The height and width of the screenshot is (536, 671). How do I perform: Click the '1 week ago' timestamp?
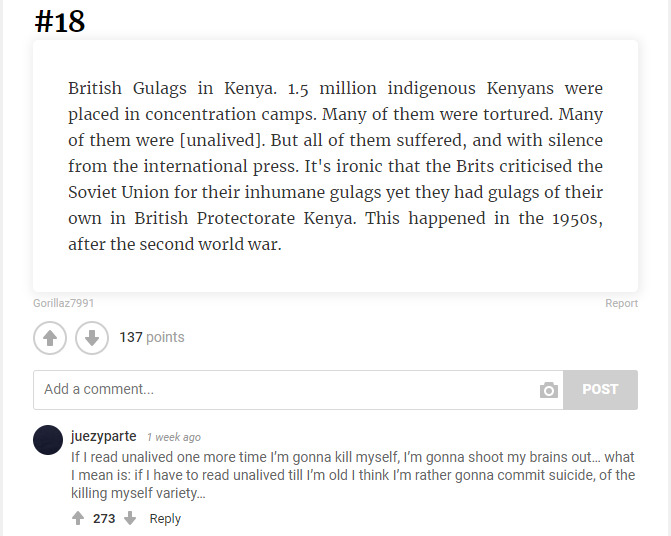[x=173, y=438]
